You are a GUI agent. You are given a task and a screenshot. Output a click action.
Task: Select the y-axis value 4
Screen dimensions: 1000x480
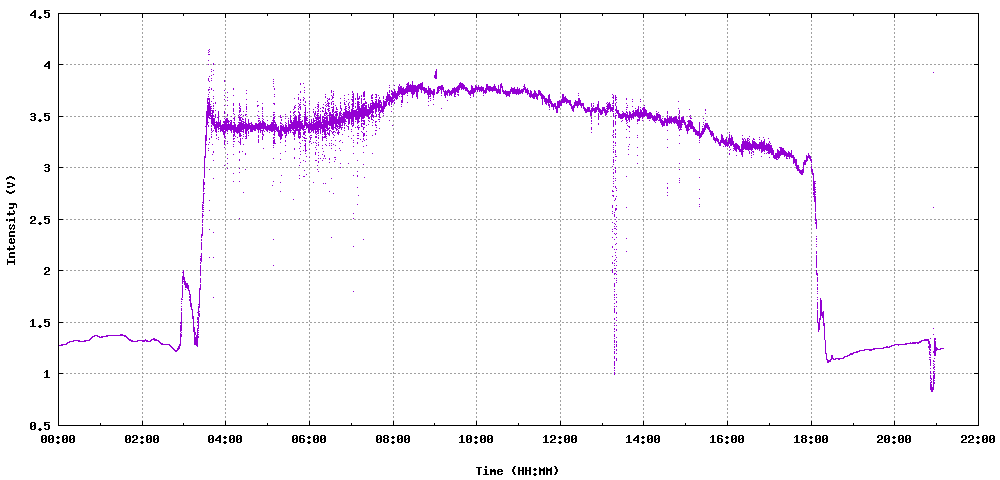pos(47,65)
